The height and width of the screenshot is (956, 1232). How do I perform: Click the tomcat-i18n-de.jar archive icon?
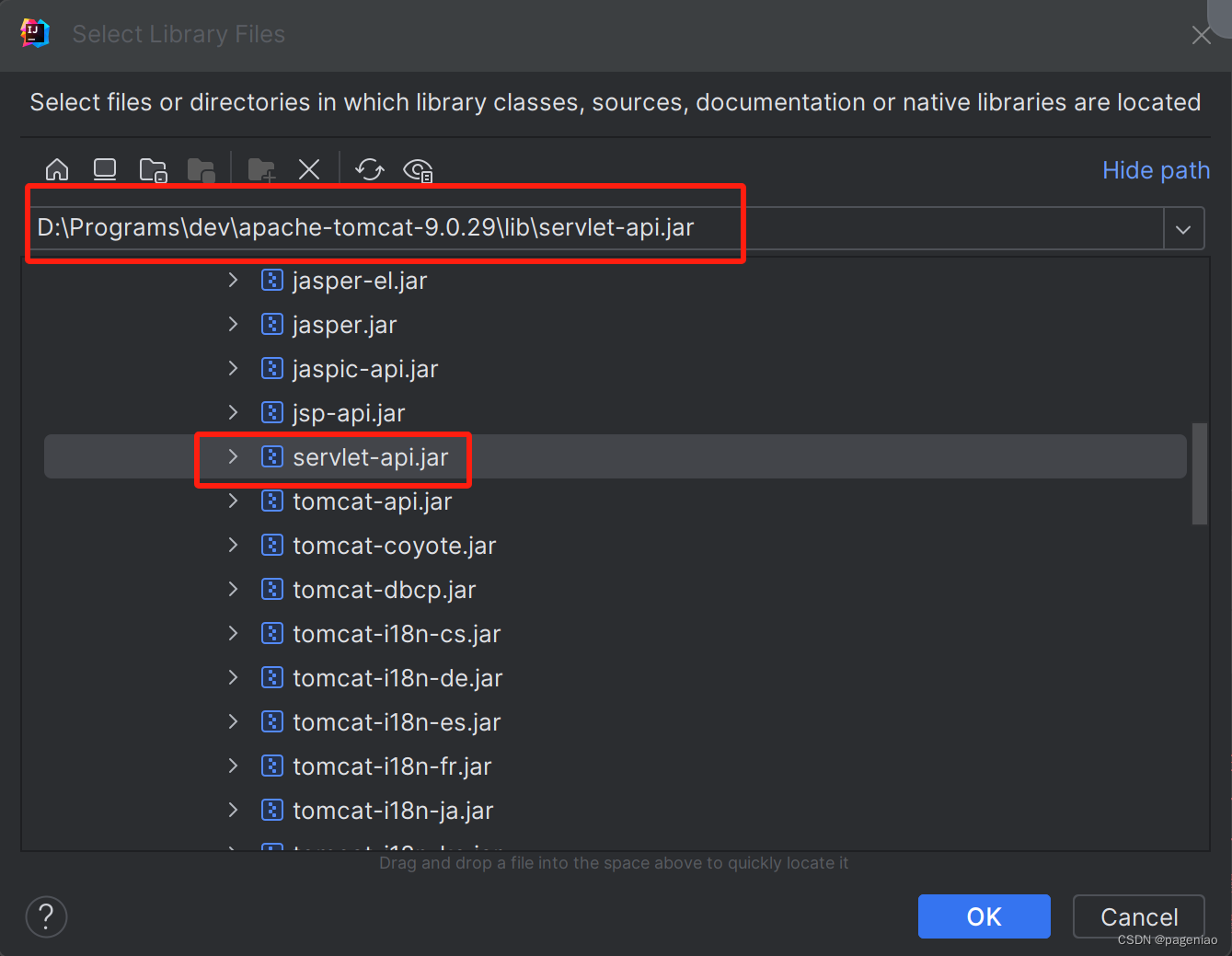[272, 677]
